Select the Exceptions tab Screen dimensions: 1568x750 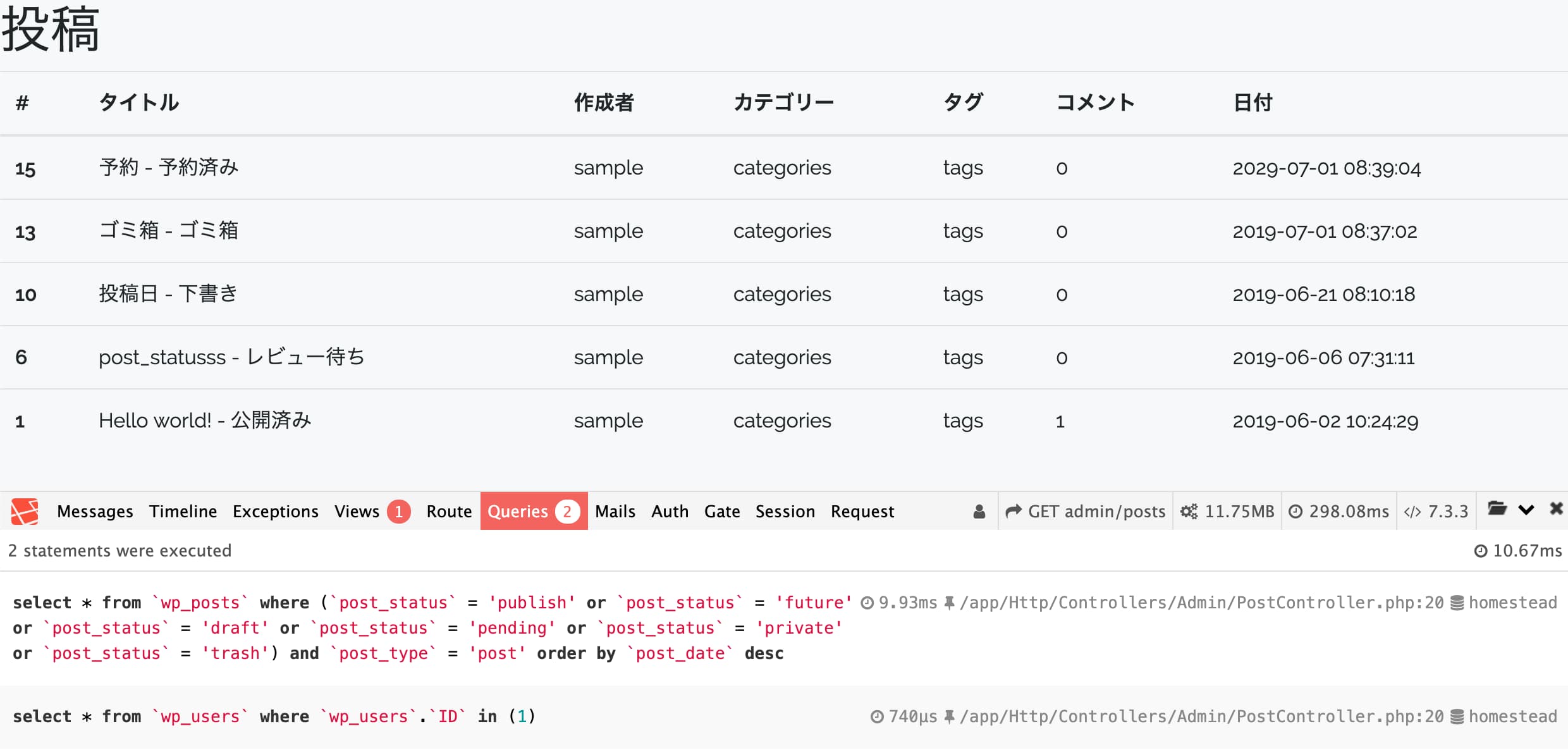[275, 511]
